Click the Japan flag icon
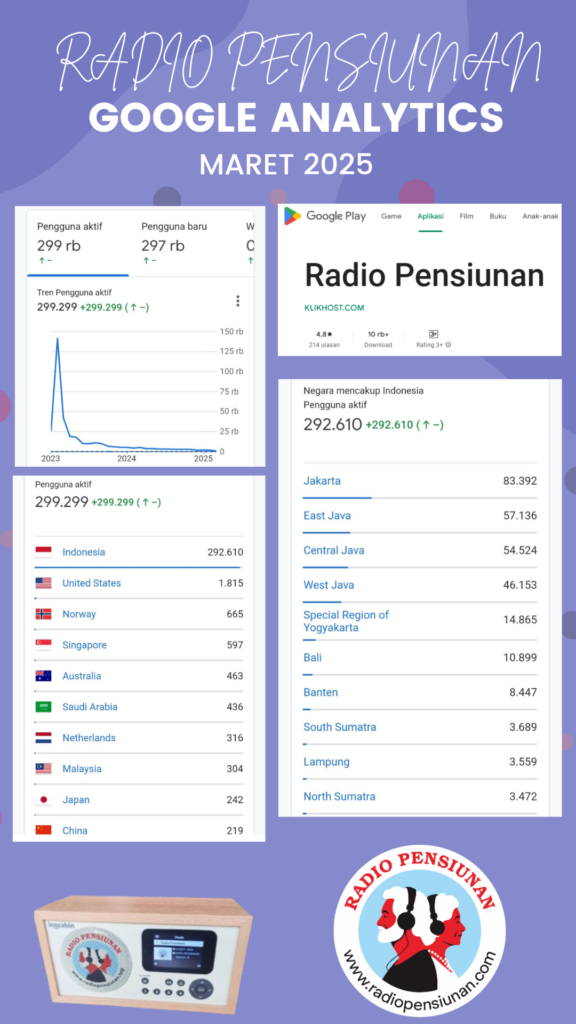This screenshot has width=576, height=1024. [43, 800]
